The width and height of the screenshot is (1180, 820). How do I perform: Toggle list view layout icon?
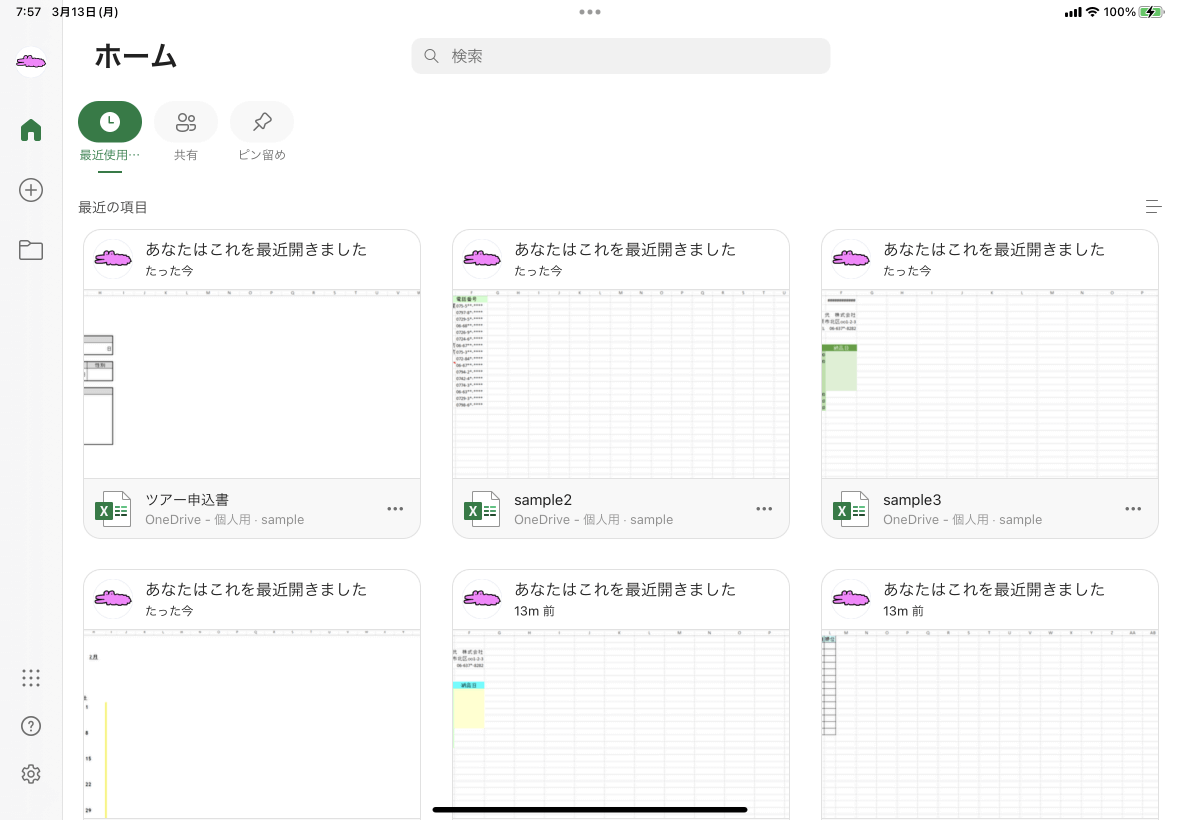(1153, 206)
